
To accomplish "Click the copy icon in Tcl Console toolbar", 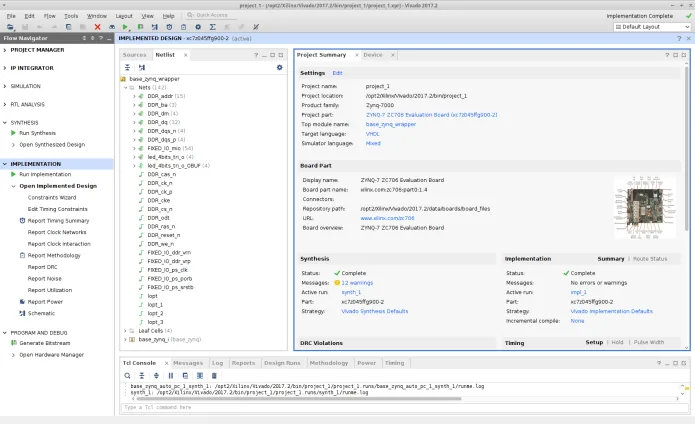I will click(x=185, y=376).
